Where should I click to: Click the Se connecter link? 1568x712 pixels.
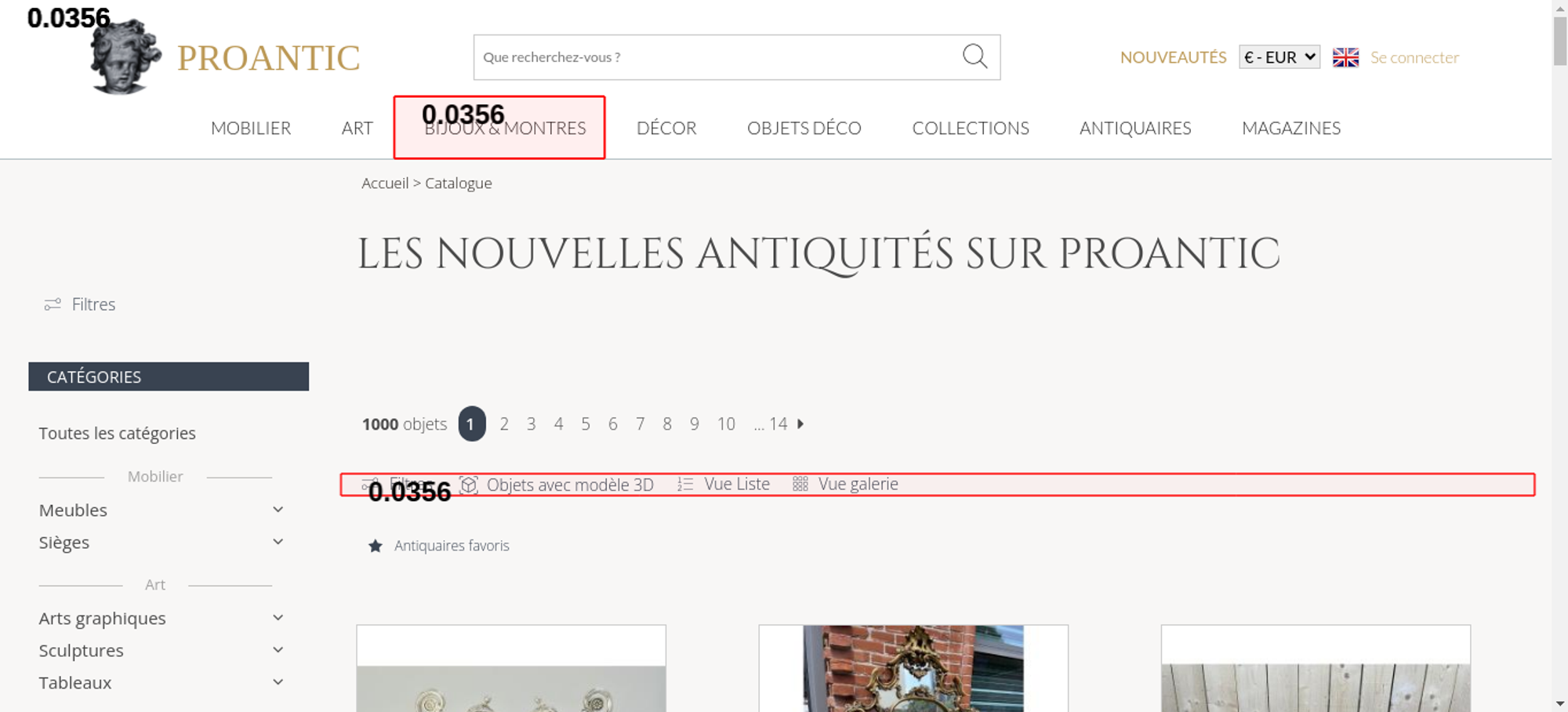1414,57
